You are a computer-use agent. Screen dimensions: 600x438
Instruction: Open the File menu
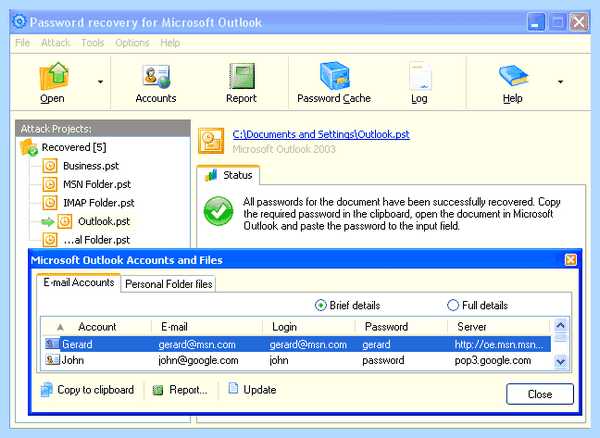pos(22,43)
